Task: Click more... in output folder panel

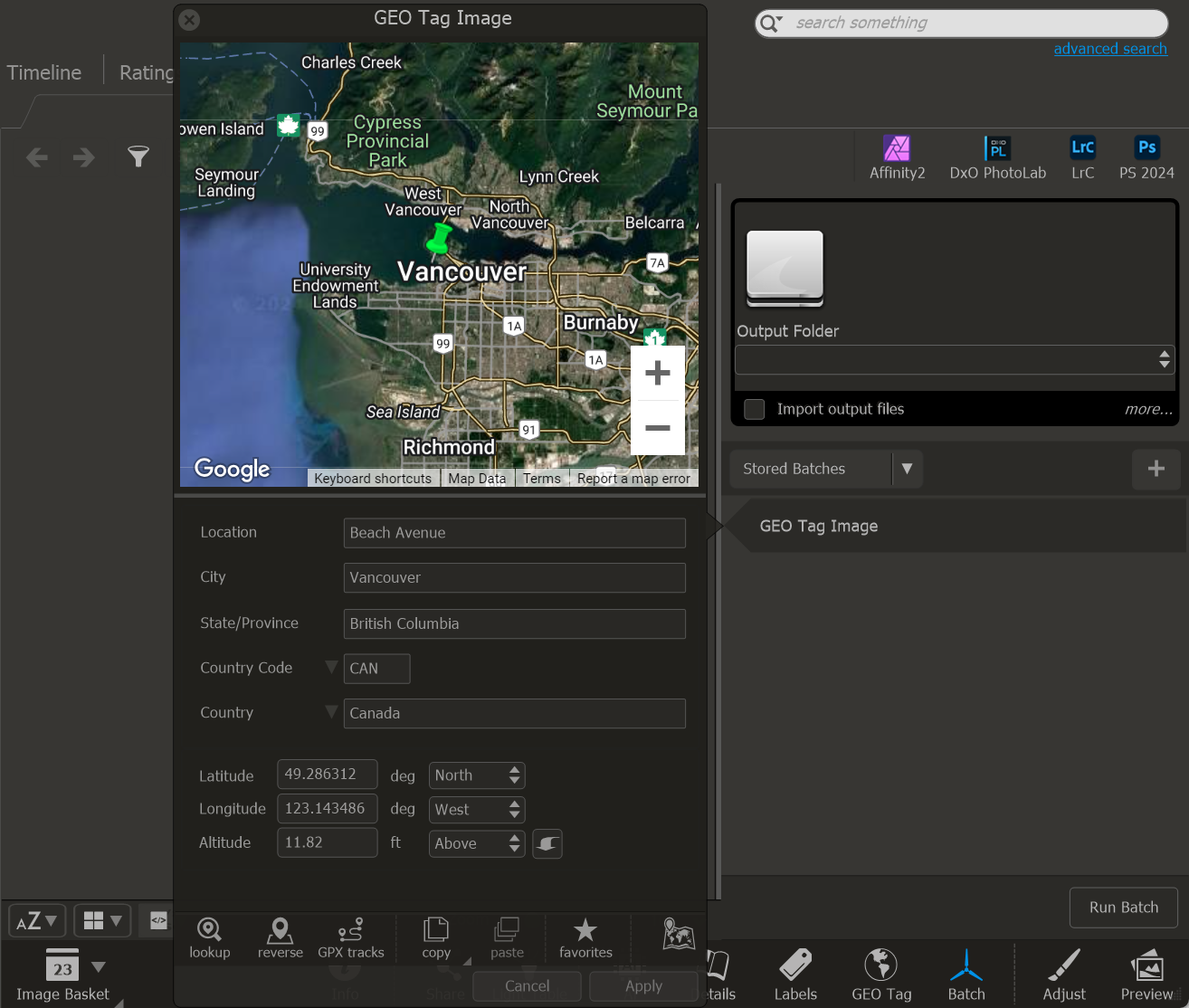Action: point(1148,409)
